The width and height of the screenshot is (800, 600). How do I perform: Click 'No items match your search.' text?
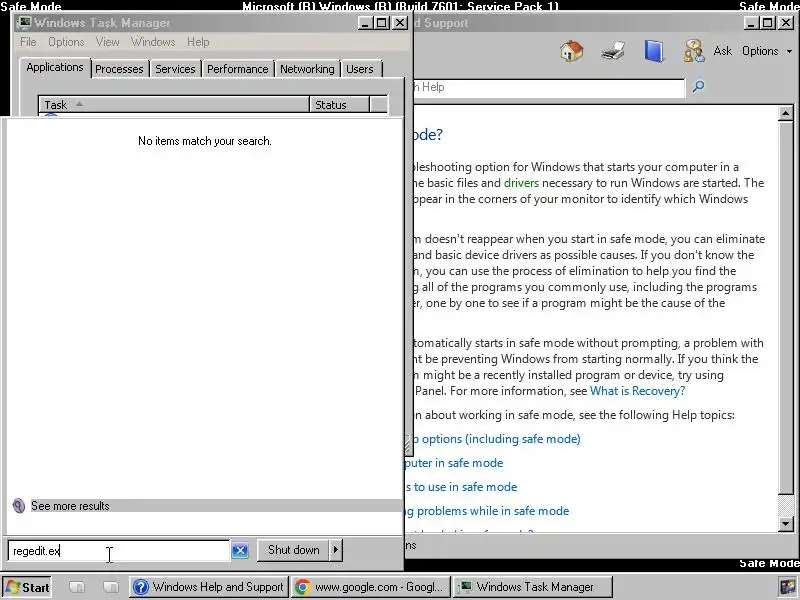[x=205, y=141]
